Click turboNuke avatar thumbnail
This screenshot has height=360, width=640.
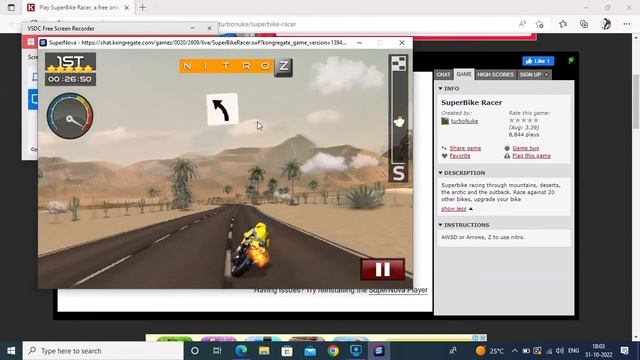tap(445, 121)
